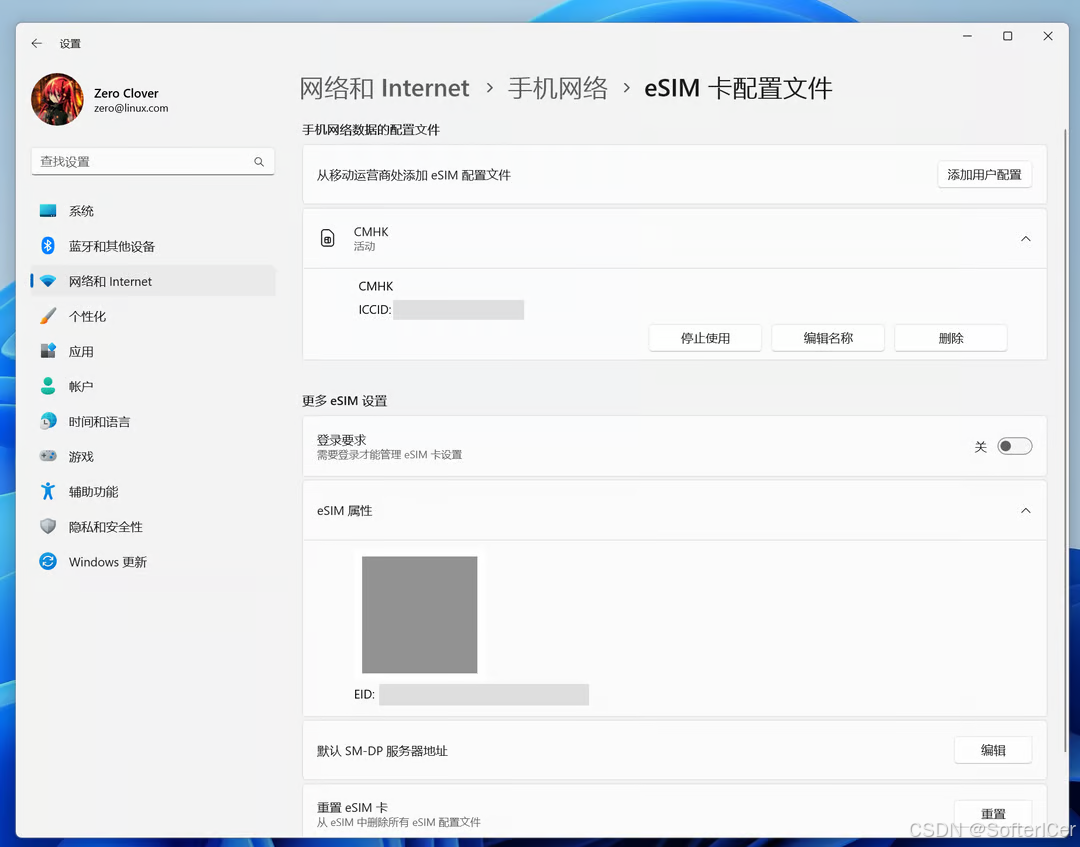Click 编辑 for 默认 SM-DP 服务器地址
The width and height of the screenshot is (1080, 847).
tap(993, 751)
